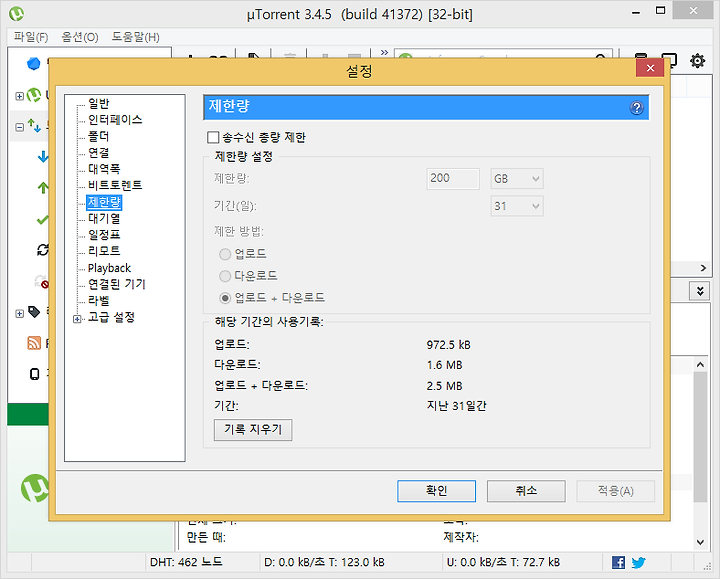Select 대기열 in settings tree
This screenshot has width=720, height=579.
point(104,219)
